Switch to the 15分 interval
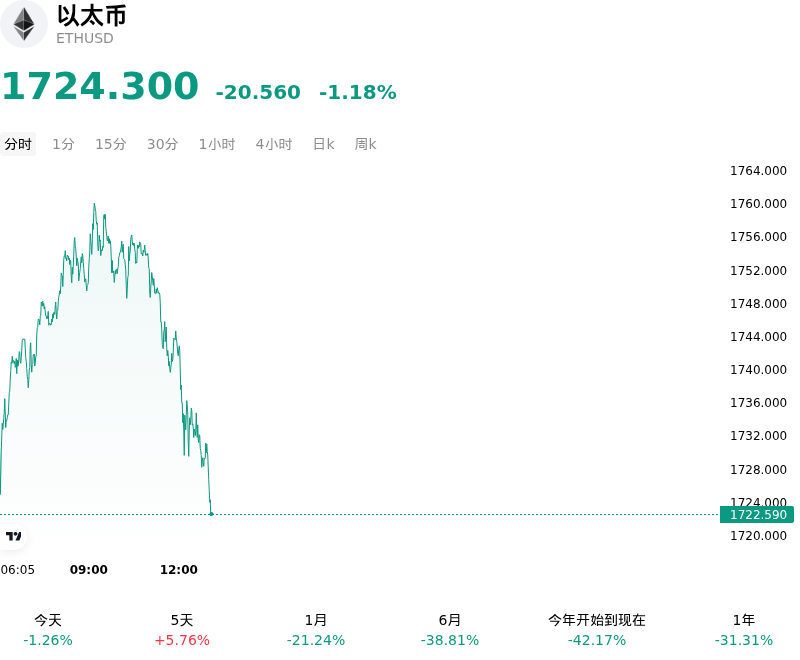The height and width of the screenshot is (660, 800). 111,144
